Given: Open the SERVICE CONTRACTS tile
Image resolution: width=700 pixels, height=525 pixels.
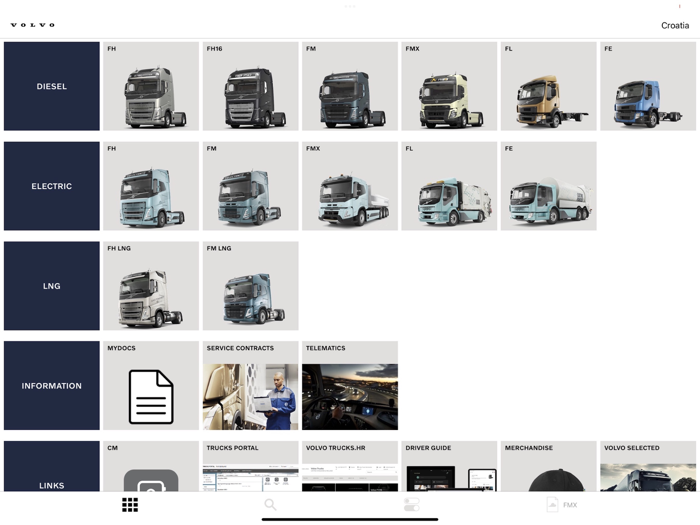Looking at the screenshot, I should [x=250, y=386].
